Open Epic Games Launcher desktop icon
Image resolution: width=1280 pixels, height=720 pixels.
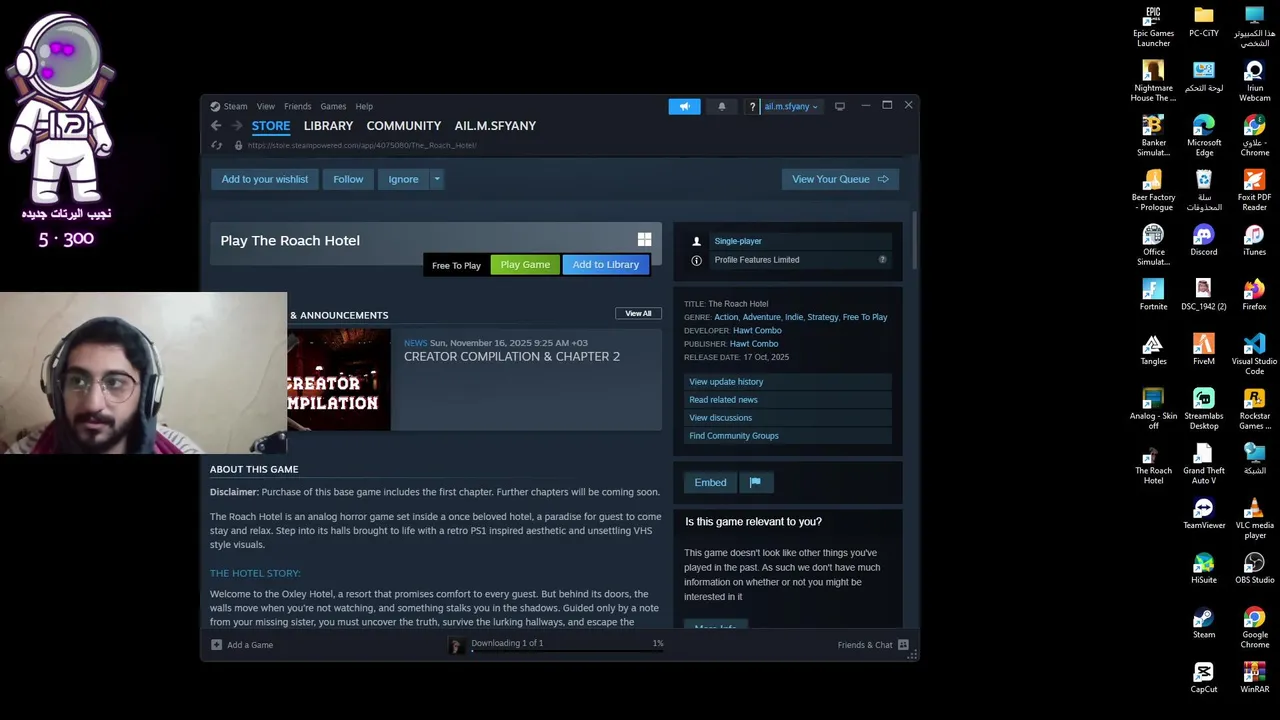coord(1153,27)
